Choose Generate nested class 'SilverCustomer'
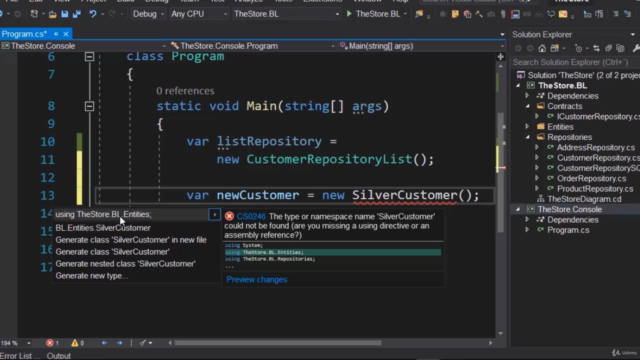 [126, 264]
